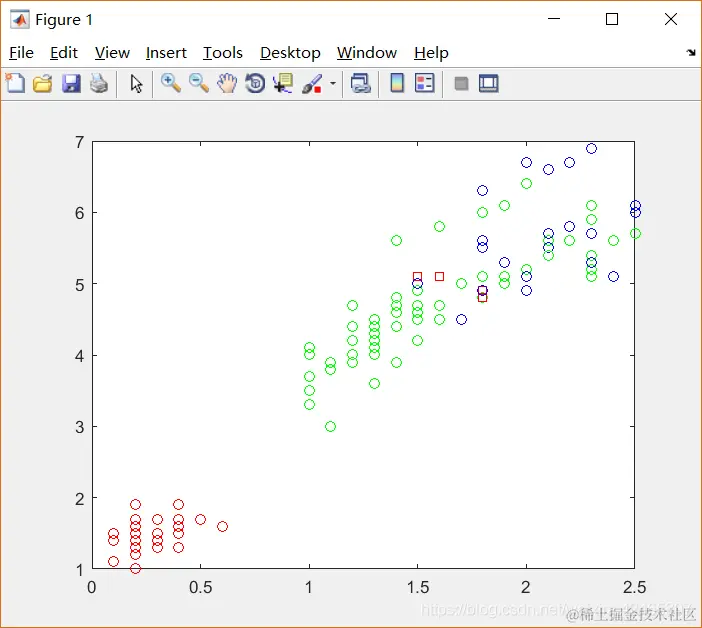Click the red circle at x=0.6

click(x=223, y=526)
